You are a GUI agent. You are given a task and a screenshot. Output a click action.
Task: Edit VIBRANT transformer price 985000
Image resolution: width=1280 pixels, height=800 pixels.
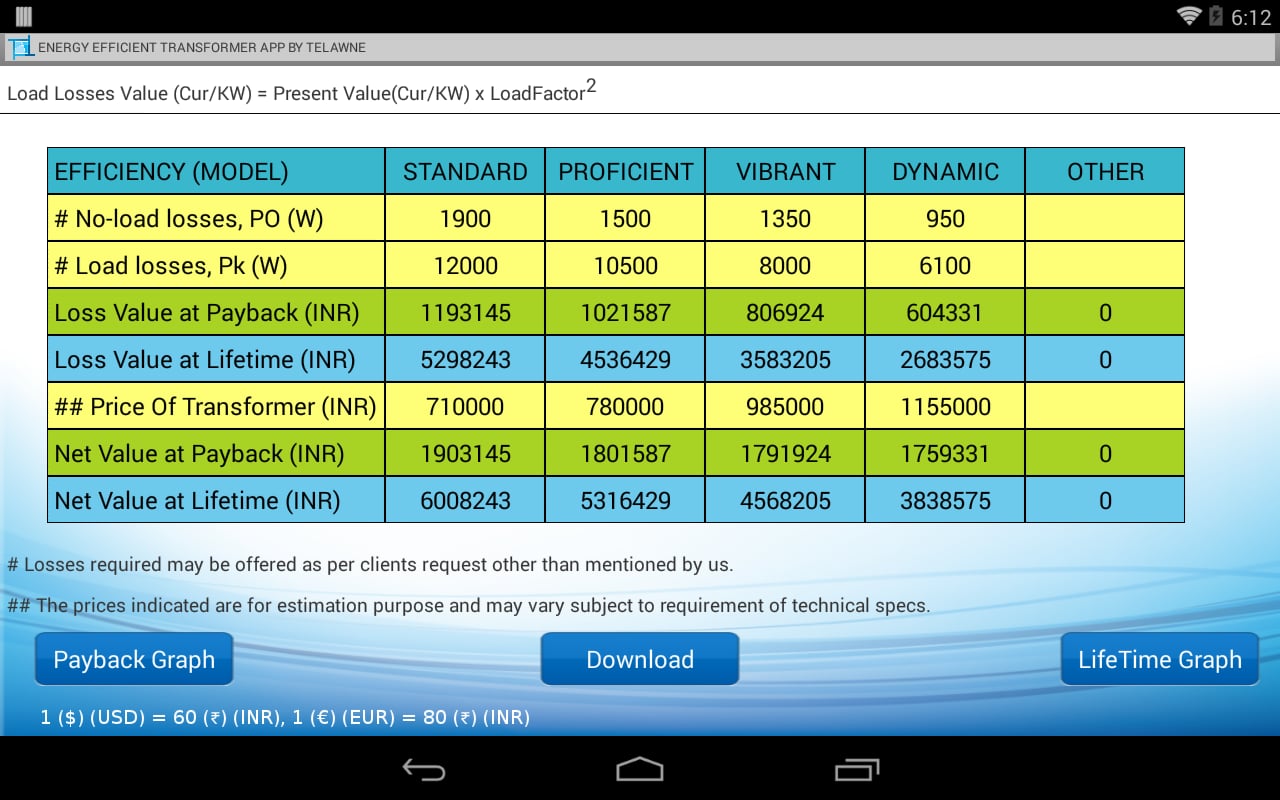pyautogui.click(x=785, y=406)
